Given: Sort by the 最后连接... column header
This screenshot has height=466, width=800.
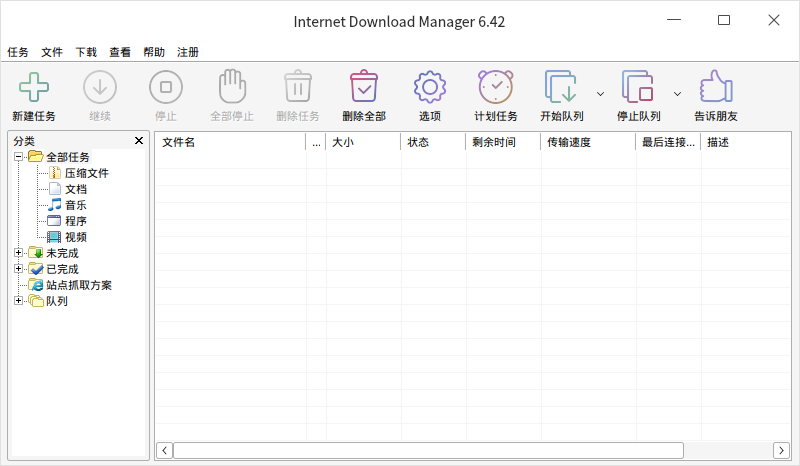Looking at the screenshot, I should 668,142.
